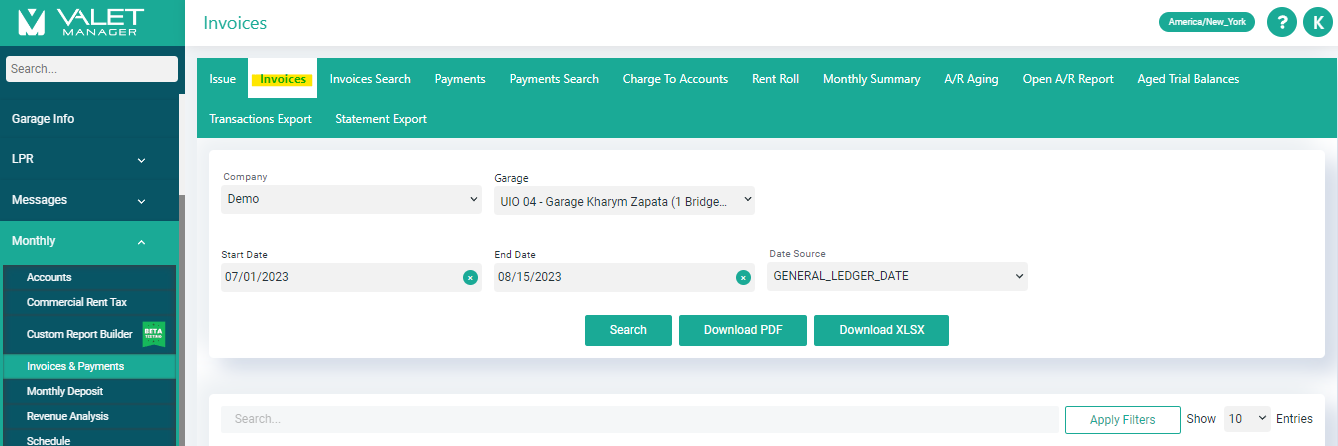Open the help question mark icon
1338x446 pixels.
[x=1281, y=23]
